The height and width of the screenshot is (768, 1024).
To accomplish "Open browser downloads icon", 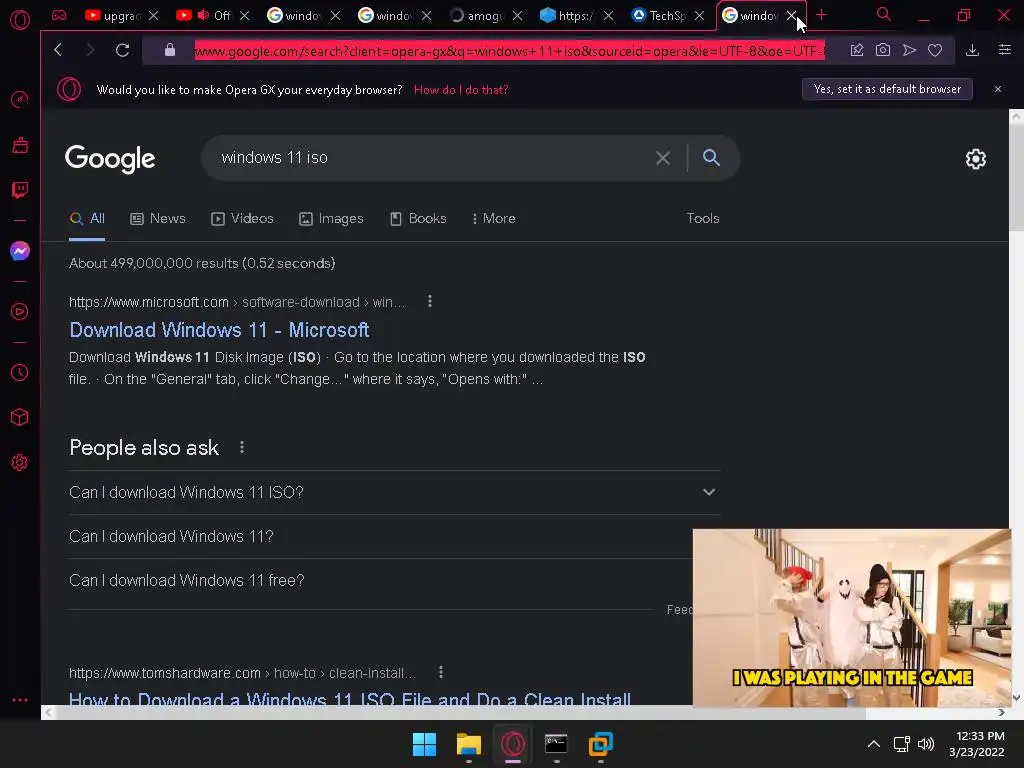I will [x=972, y=50].
